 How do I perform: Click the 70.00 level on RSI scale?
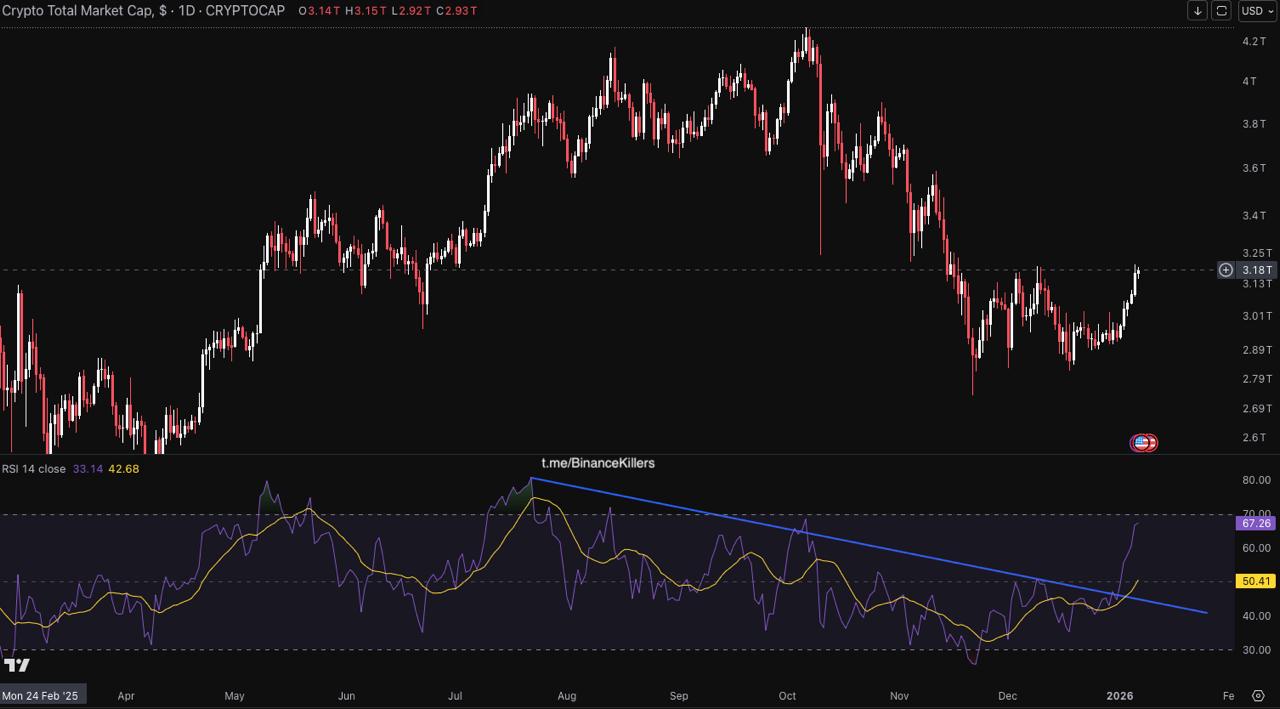pos(1256,514)
